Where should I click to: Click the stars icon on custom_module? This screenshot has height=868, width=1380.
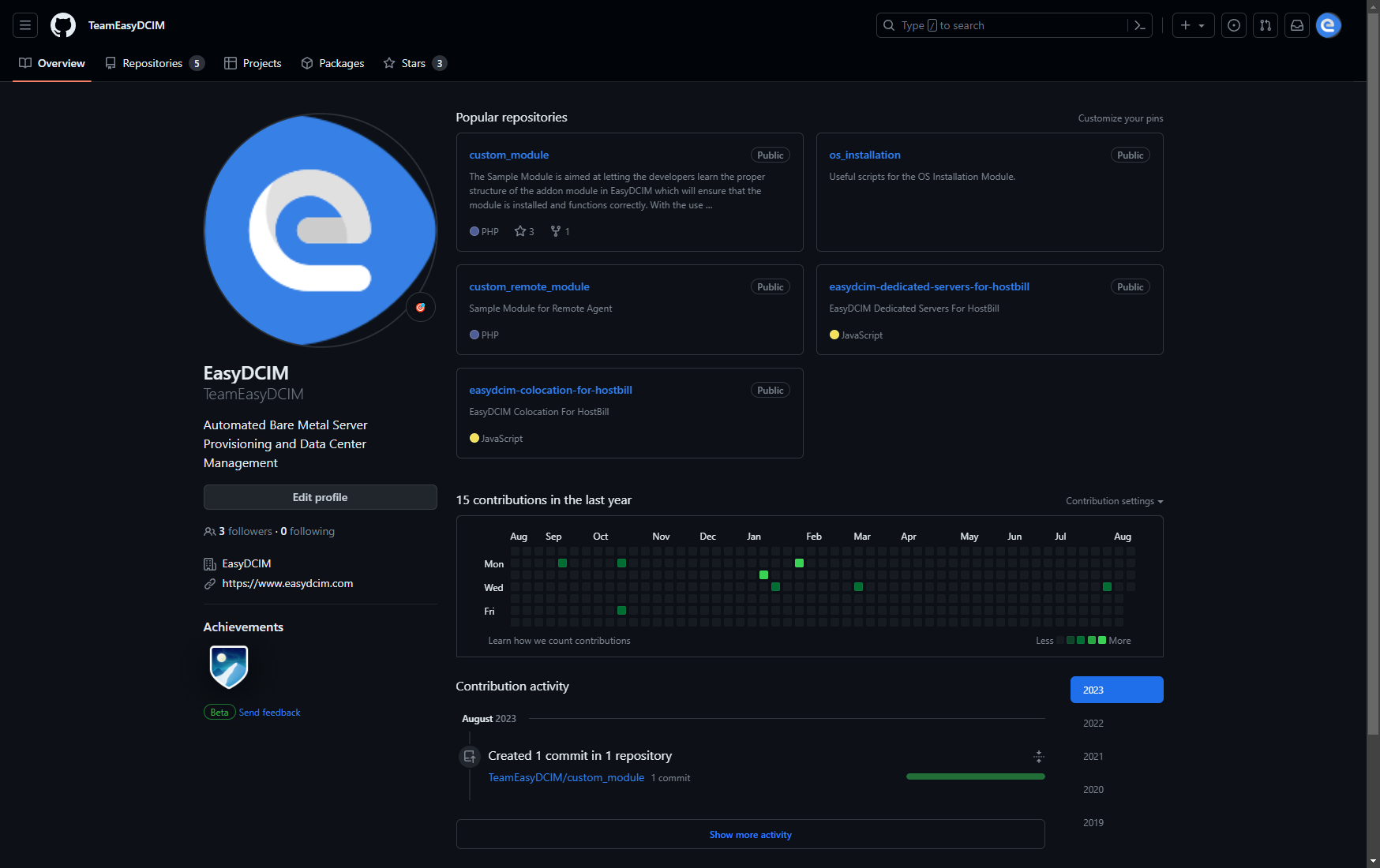coord(519,231)
